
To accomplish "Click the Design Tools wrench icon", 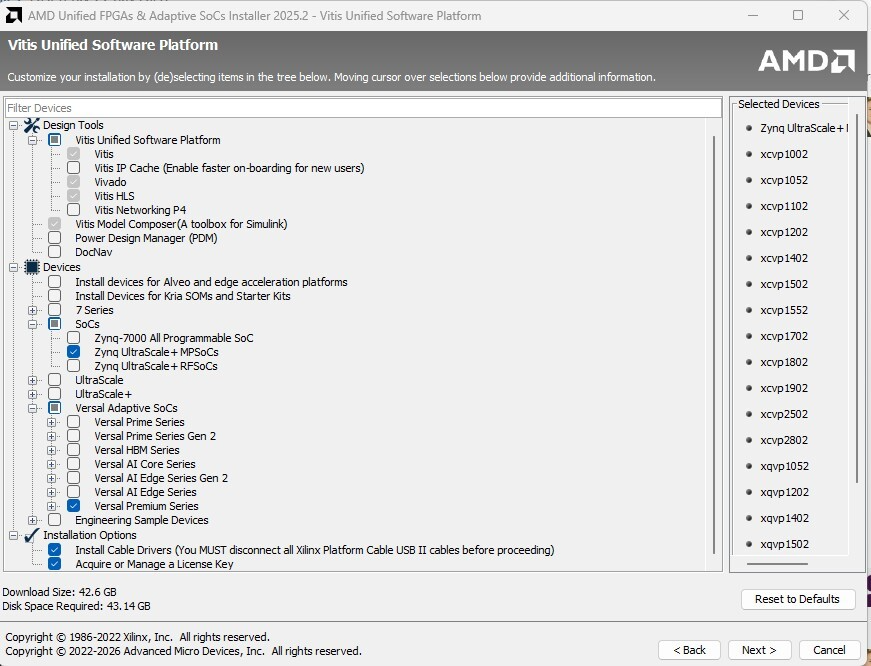I will tap(32, 126).
